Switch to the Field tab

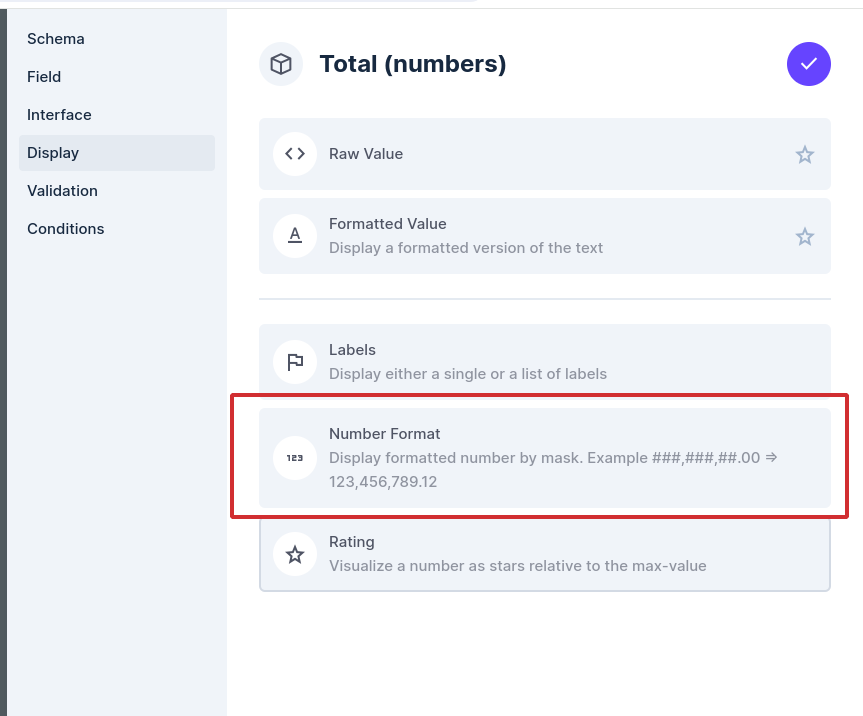point(117,77)
